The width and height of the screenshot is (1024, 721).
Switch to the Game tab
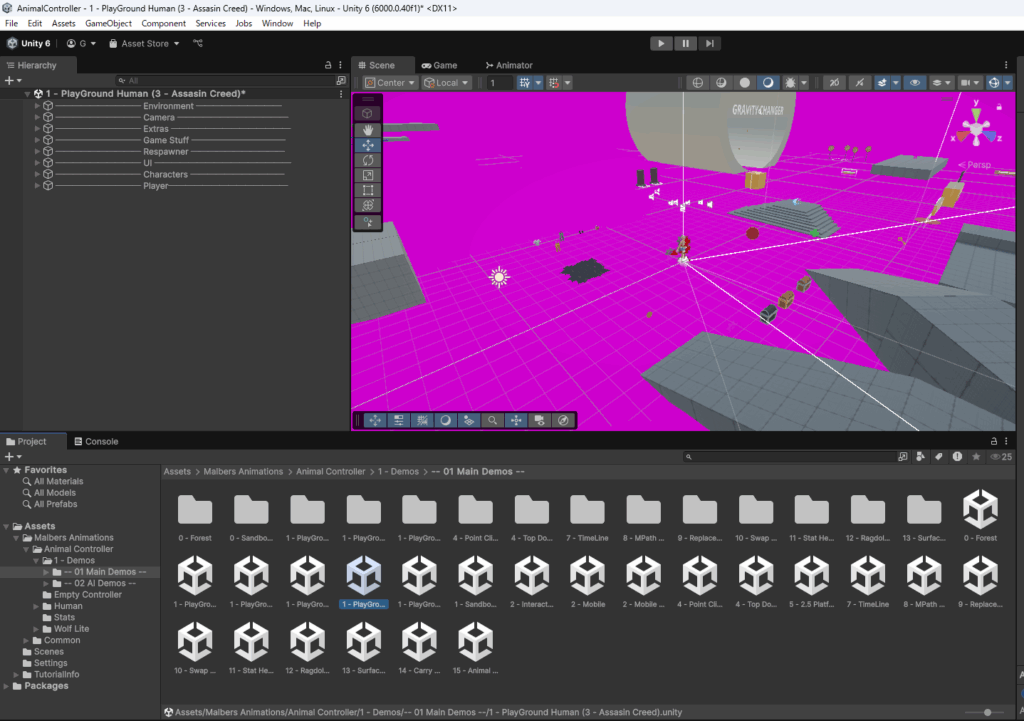coord(439,65)
